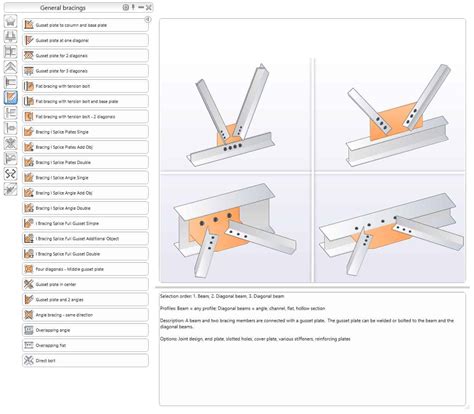Image resolution: width=474 pixels, height=414 pixels.
Task: Select the beam end plate category icon
Action: (10, 82)
